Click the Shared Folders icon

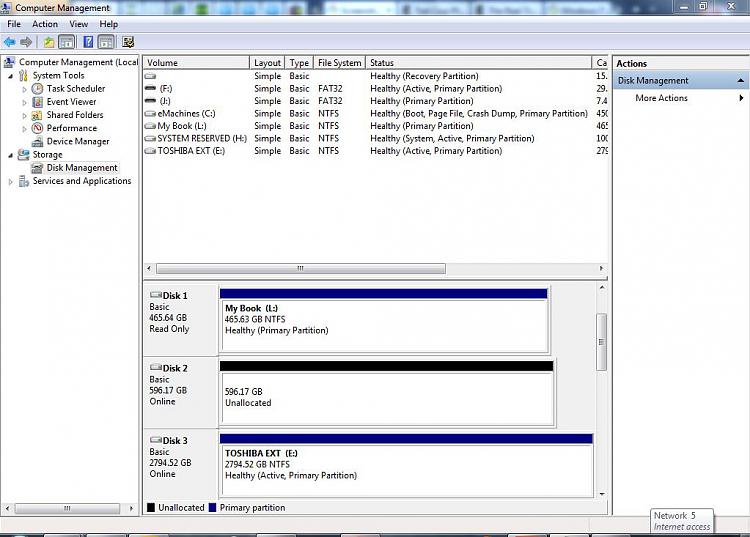coord(37,115)
